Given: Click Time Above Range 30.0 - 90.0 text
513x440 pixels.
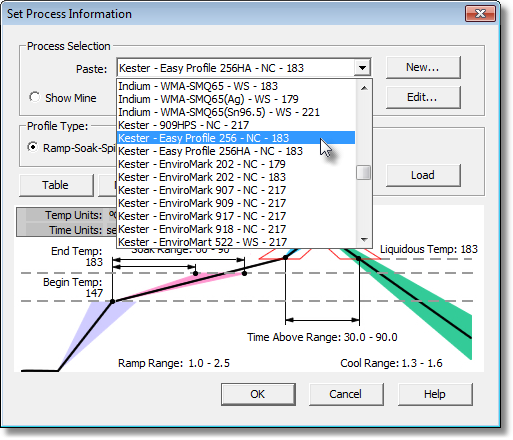Looking at the screenshot, I should pyautogui.click(x=322, y=337).
